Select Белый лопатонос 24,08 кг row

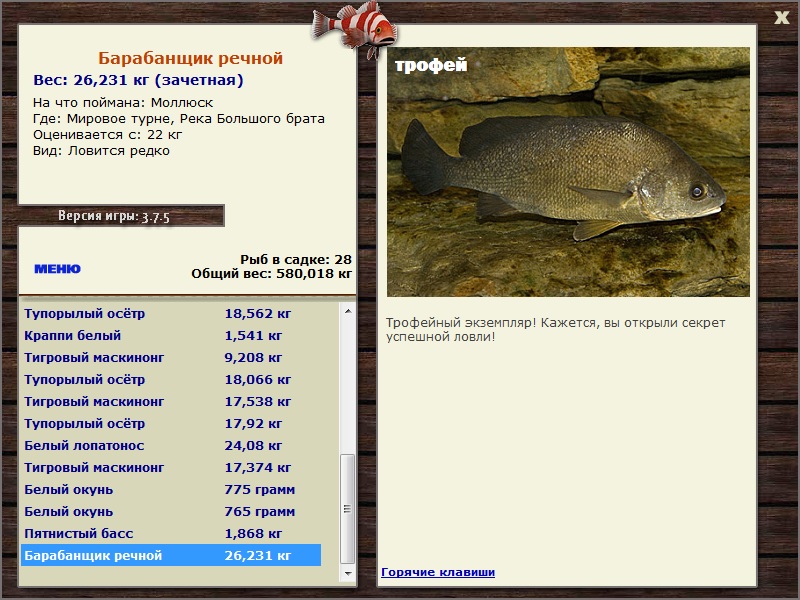171,445
